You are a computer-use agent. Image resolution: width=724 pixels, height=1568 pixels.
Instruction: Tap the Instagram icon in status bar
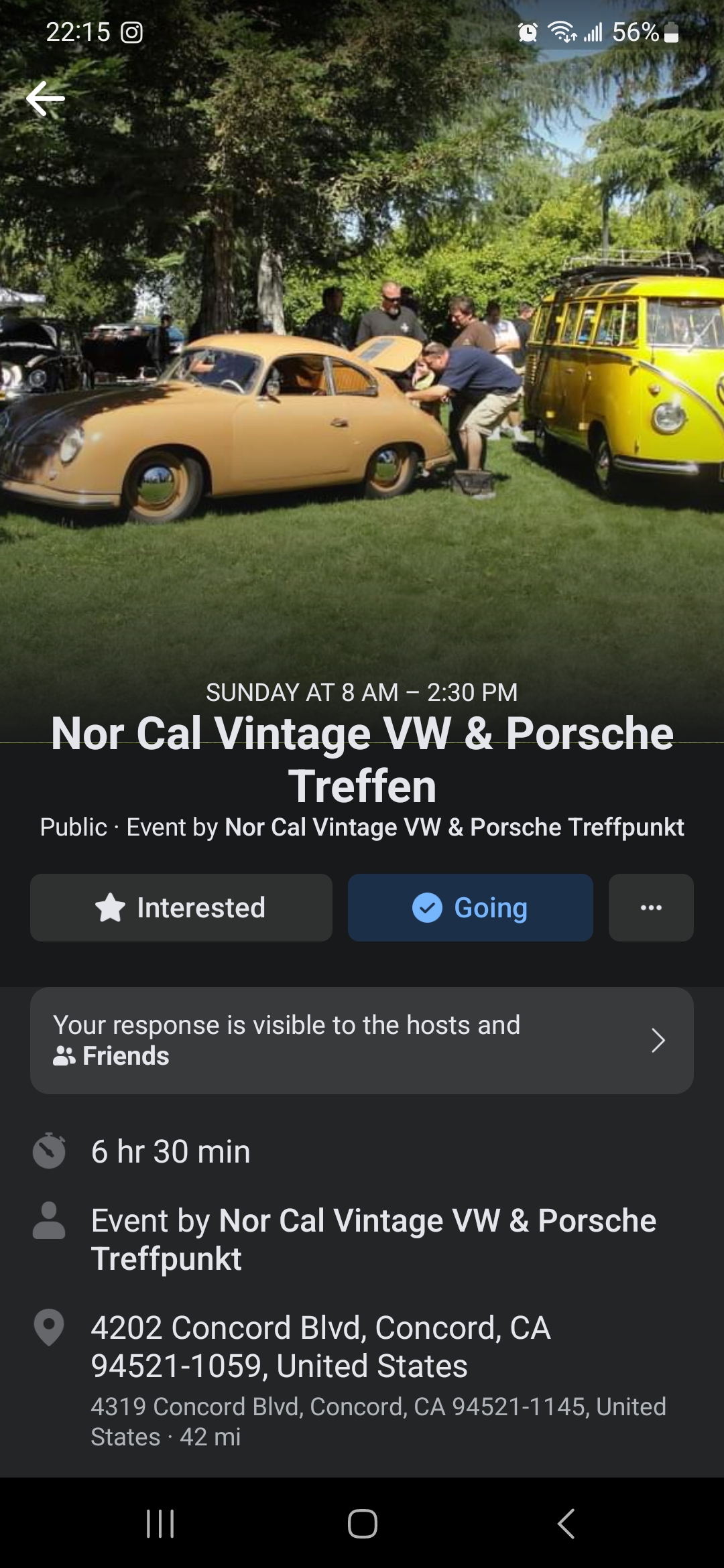131,32
